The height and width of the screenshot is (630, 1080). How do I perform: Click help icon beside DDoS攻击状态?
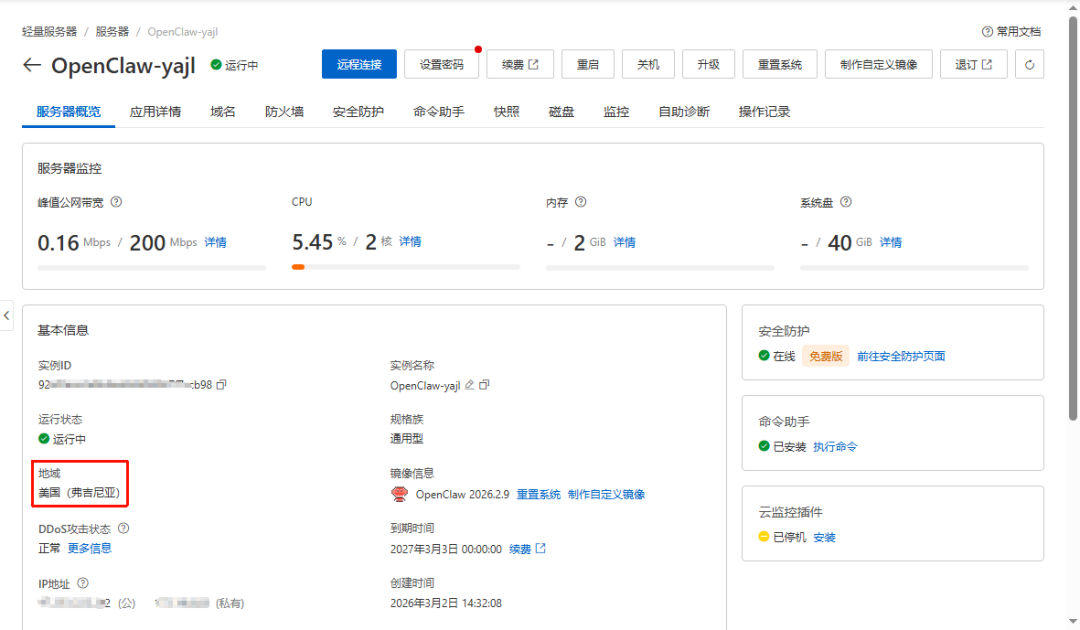coord(123,528)
